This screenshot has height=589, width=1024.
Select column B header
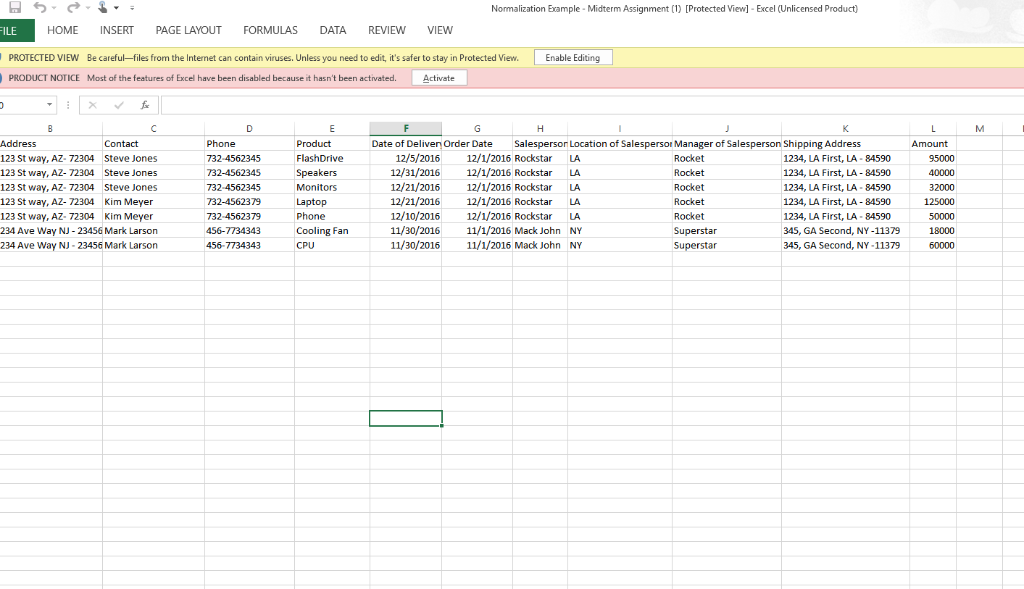[x=50, y=129]
